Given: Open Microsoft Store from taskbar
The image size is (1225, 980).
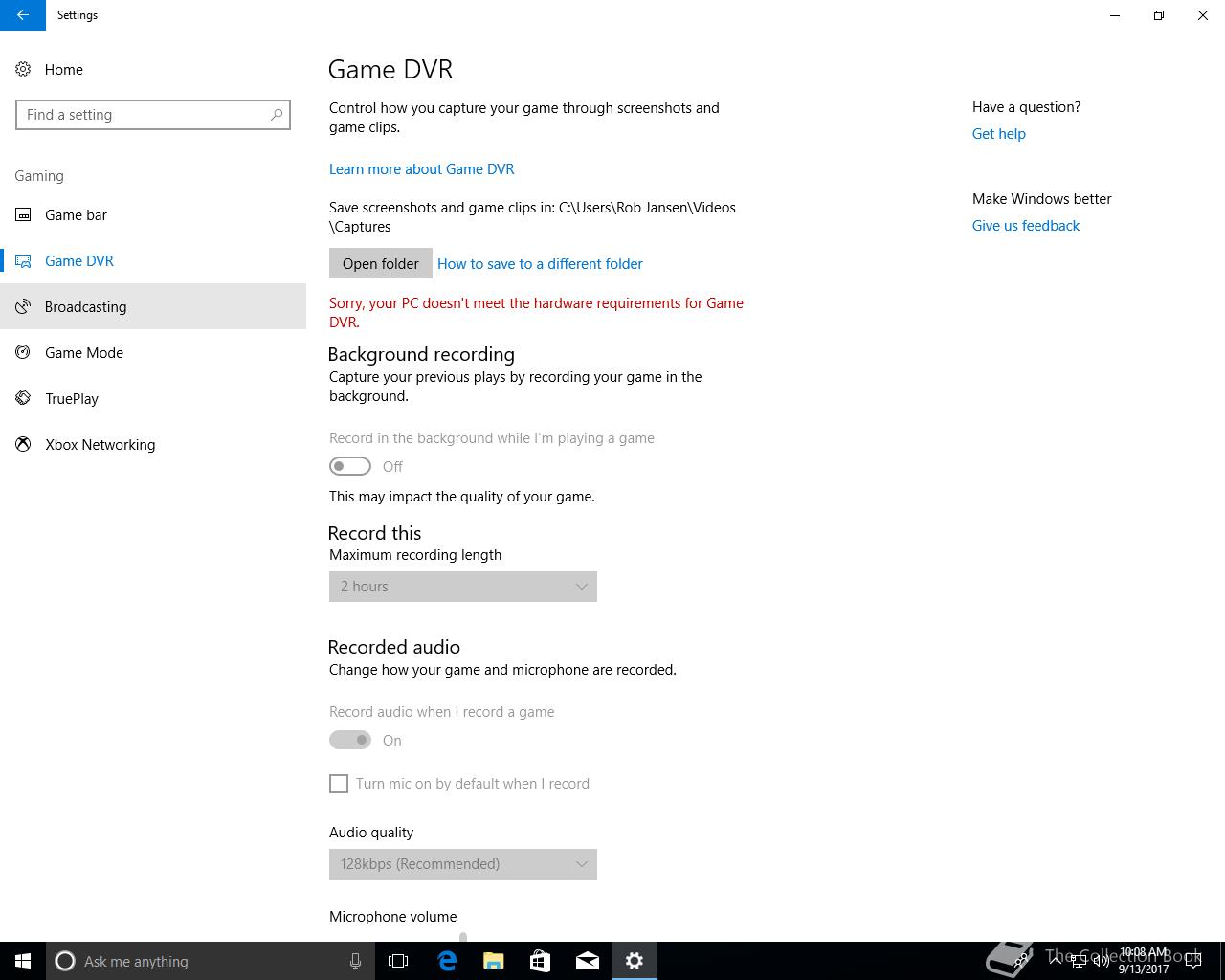Looking at the screenshot, I should 541,961.
